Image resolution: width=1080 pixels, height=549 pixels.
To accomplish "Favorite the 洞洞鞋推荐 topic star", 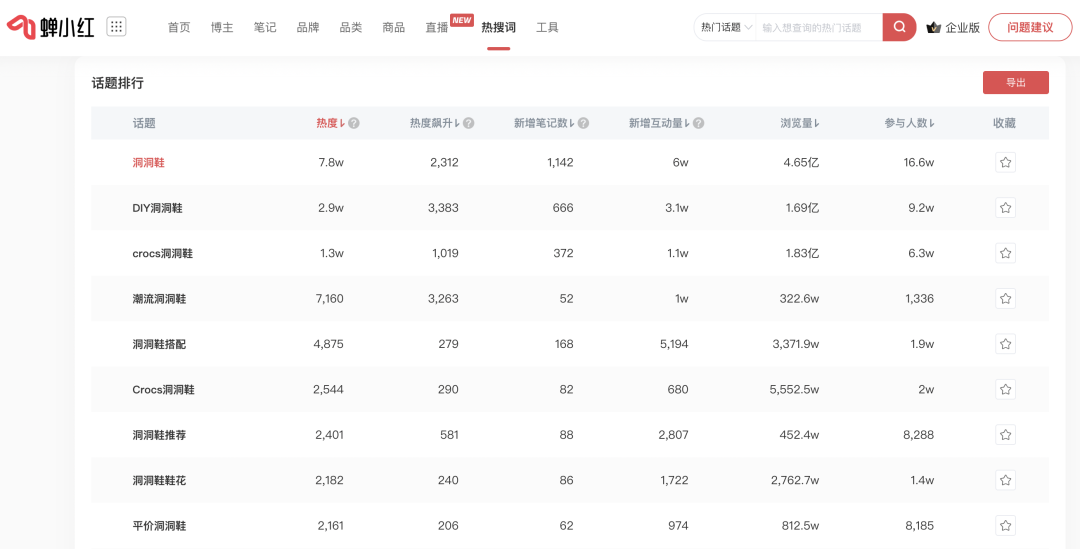I will click(x=1005, y=435).
